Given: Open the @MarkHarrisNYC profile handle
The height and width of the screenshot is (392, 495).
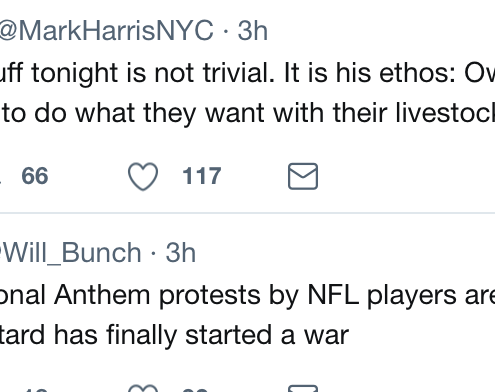Looking at the screenshot, I should [106, 31].
